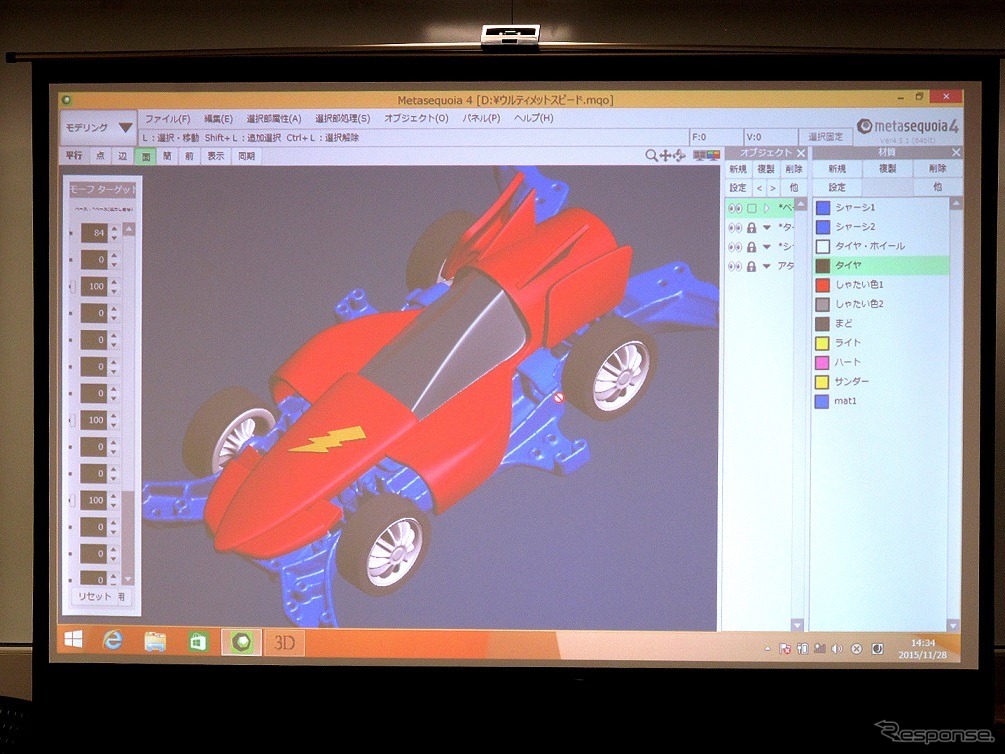The image size is (1005, 754).
Task: Click the ハート pink color swatch
Action: (822, 362)
